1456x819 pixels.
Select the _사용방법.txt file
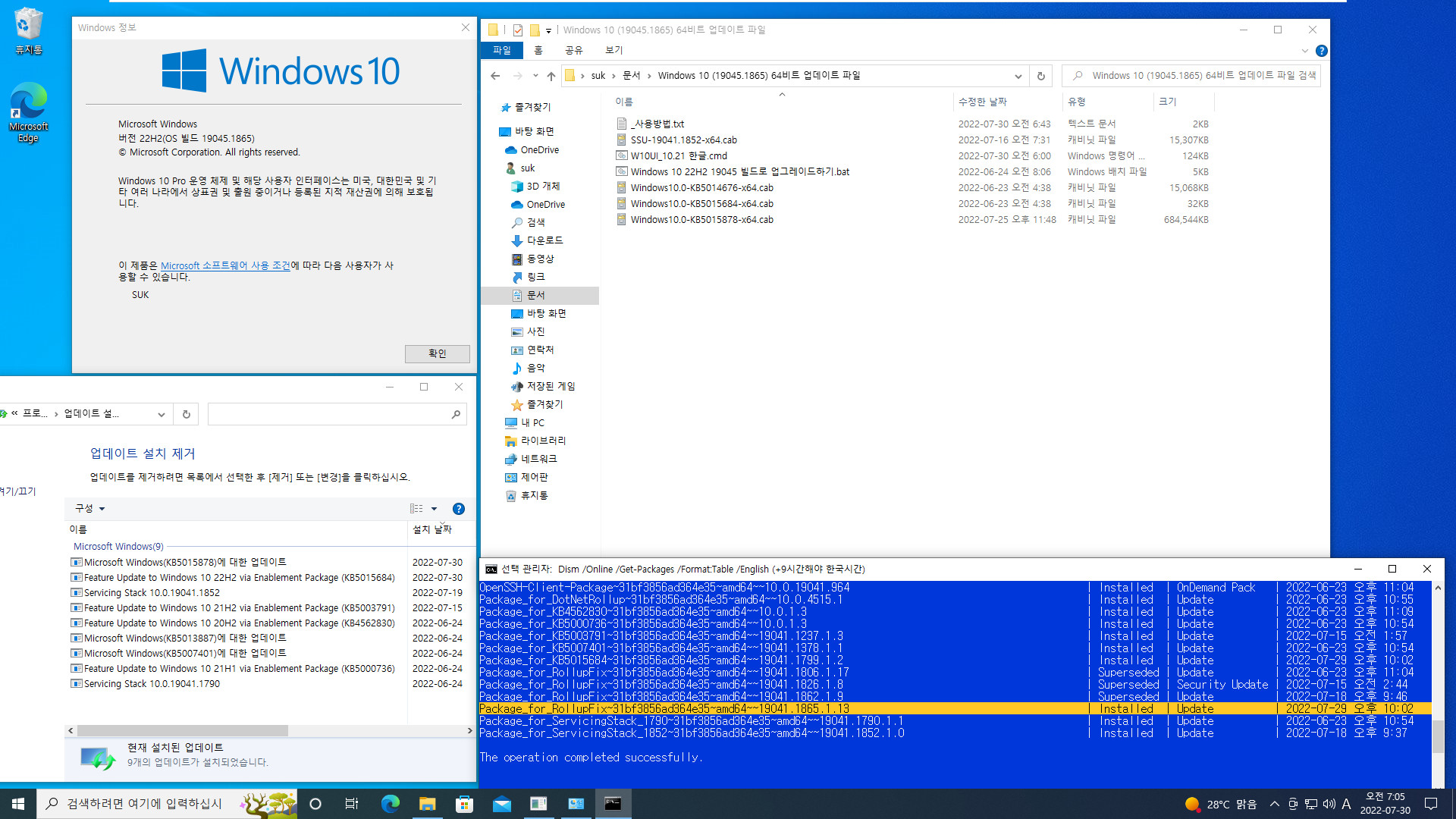(657, 124)
